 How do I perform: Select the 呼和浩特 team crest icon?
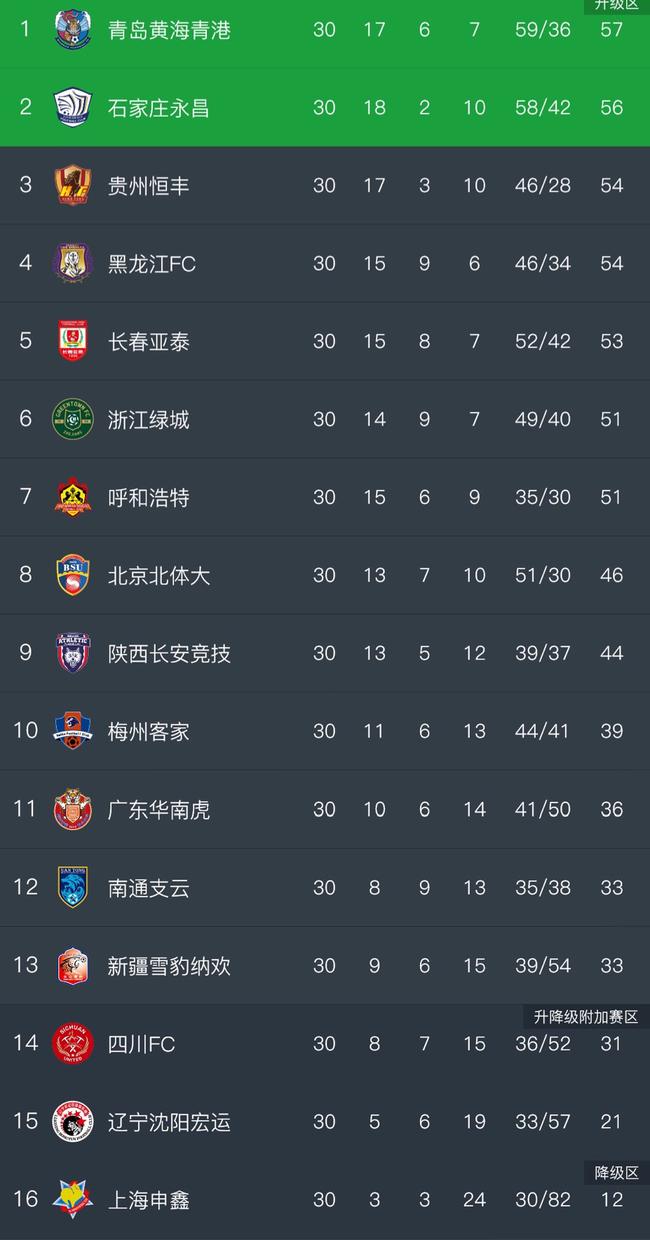click(72, 498)
